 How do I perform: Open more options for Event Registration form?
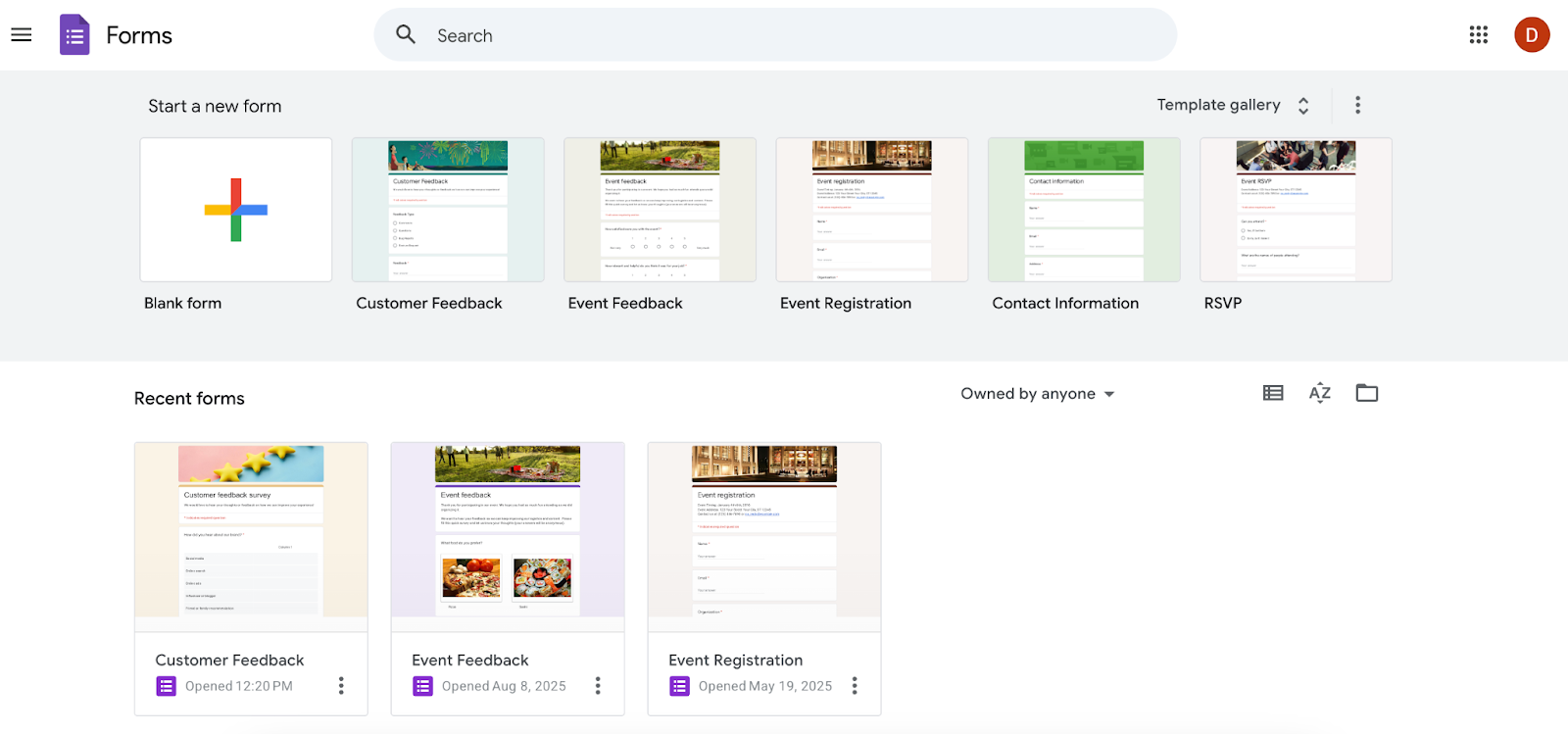(855, 686)
